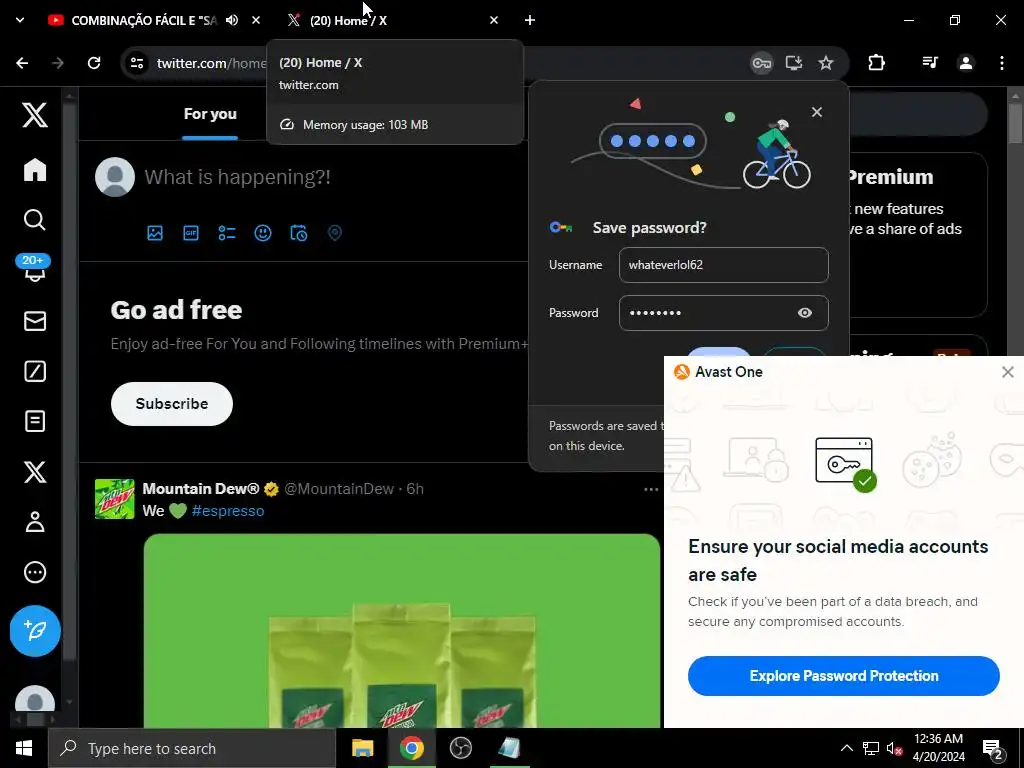Viewport: 1024px width, 768px height.
Task: Open the Windows Start menu
Action: tap(24, 748)
